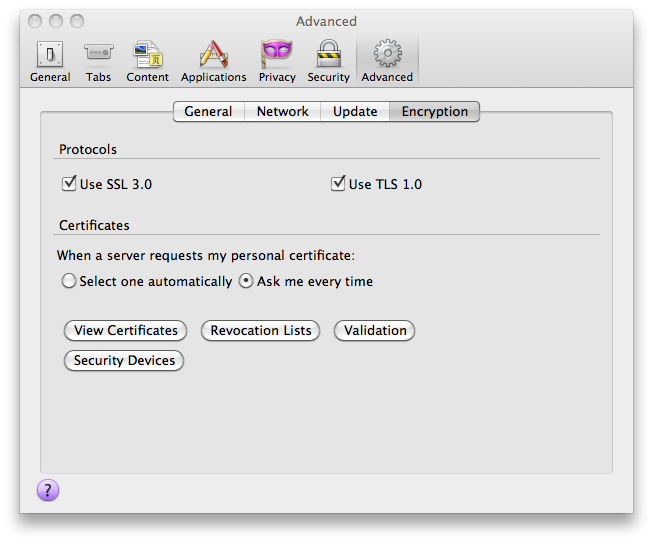Uncheck the Use TLS 1.0 option
Viewport: 653px width, 543px height.
pyautogui.click(x=338, y=184)
